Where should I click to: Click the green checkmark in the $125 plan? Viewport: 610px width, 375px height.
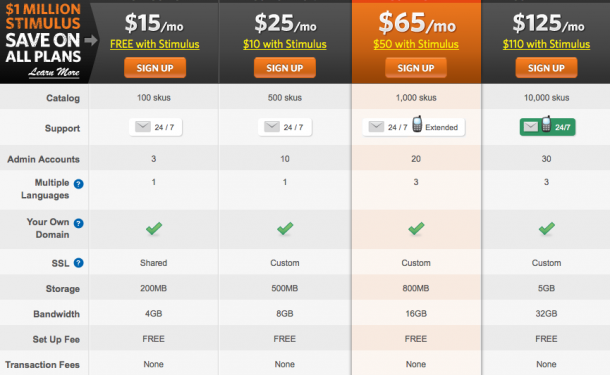(x=547, y=228)
